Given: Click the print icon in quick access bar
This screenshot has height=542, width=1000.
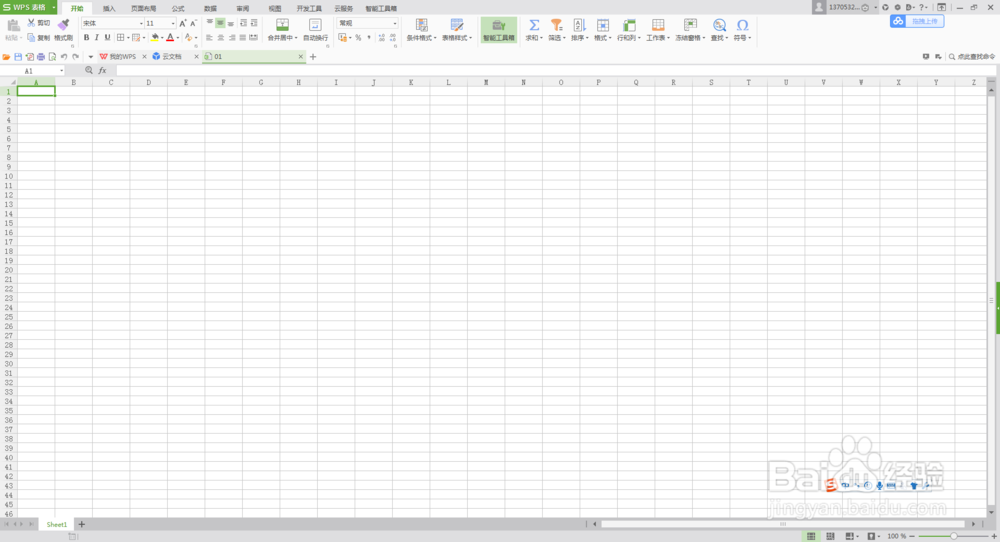Looking at the screenshot, I should pos(41,57).
